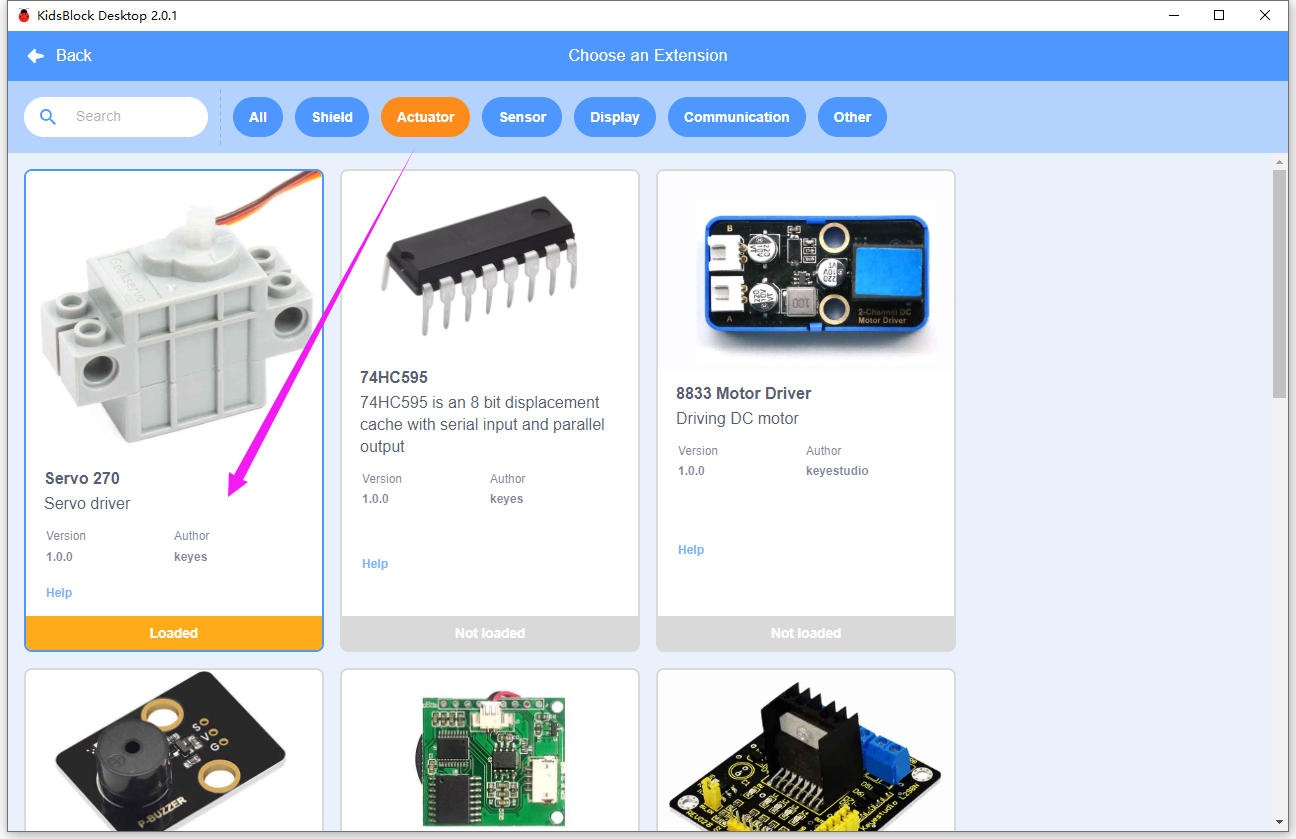Select the Communication category filter
This screenshot has height=839, width=1296.
click(737, 117)
